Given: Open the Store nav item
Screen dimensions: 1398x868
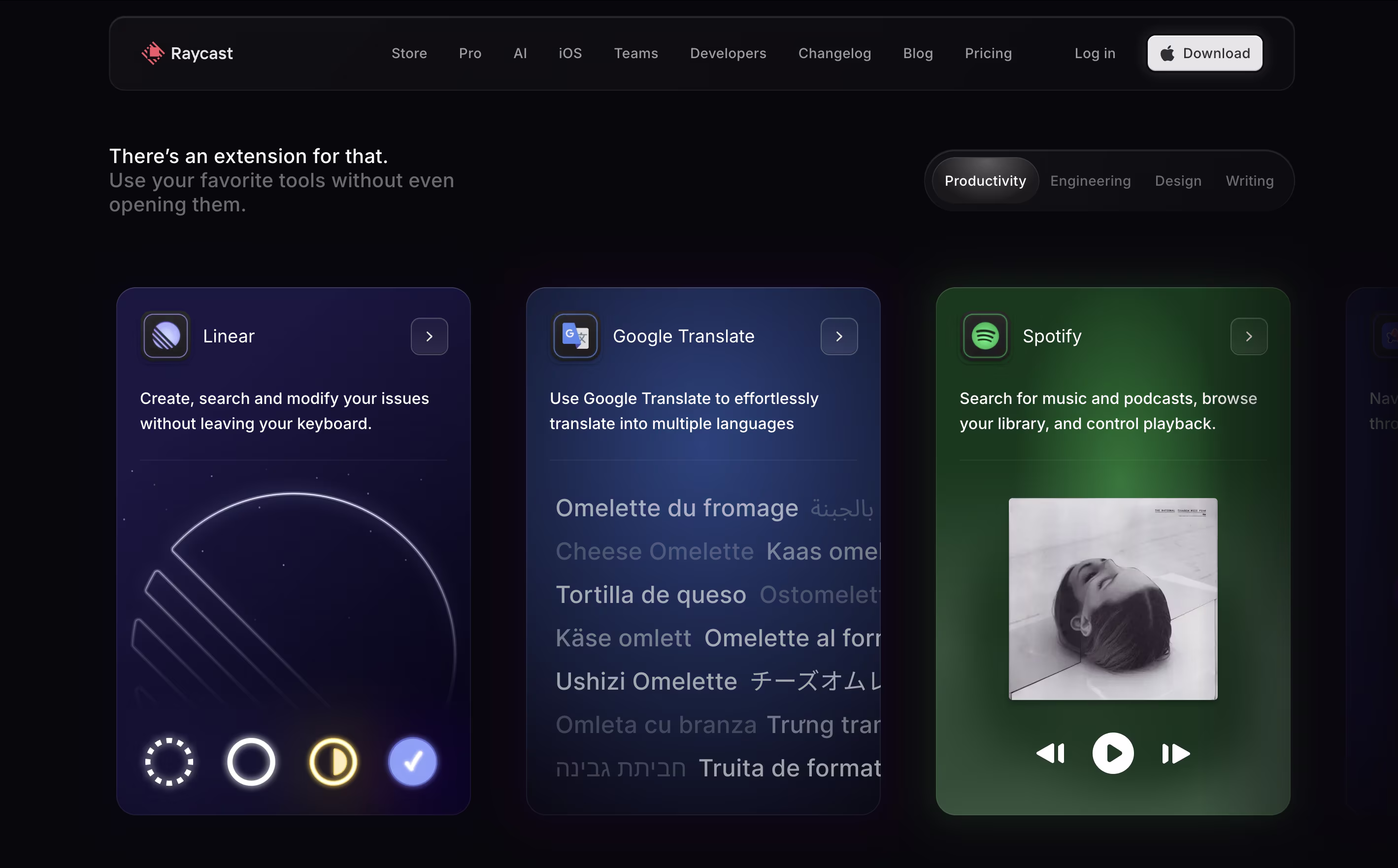Looking at the screenshot, I should click(x=409, y=53).
